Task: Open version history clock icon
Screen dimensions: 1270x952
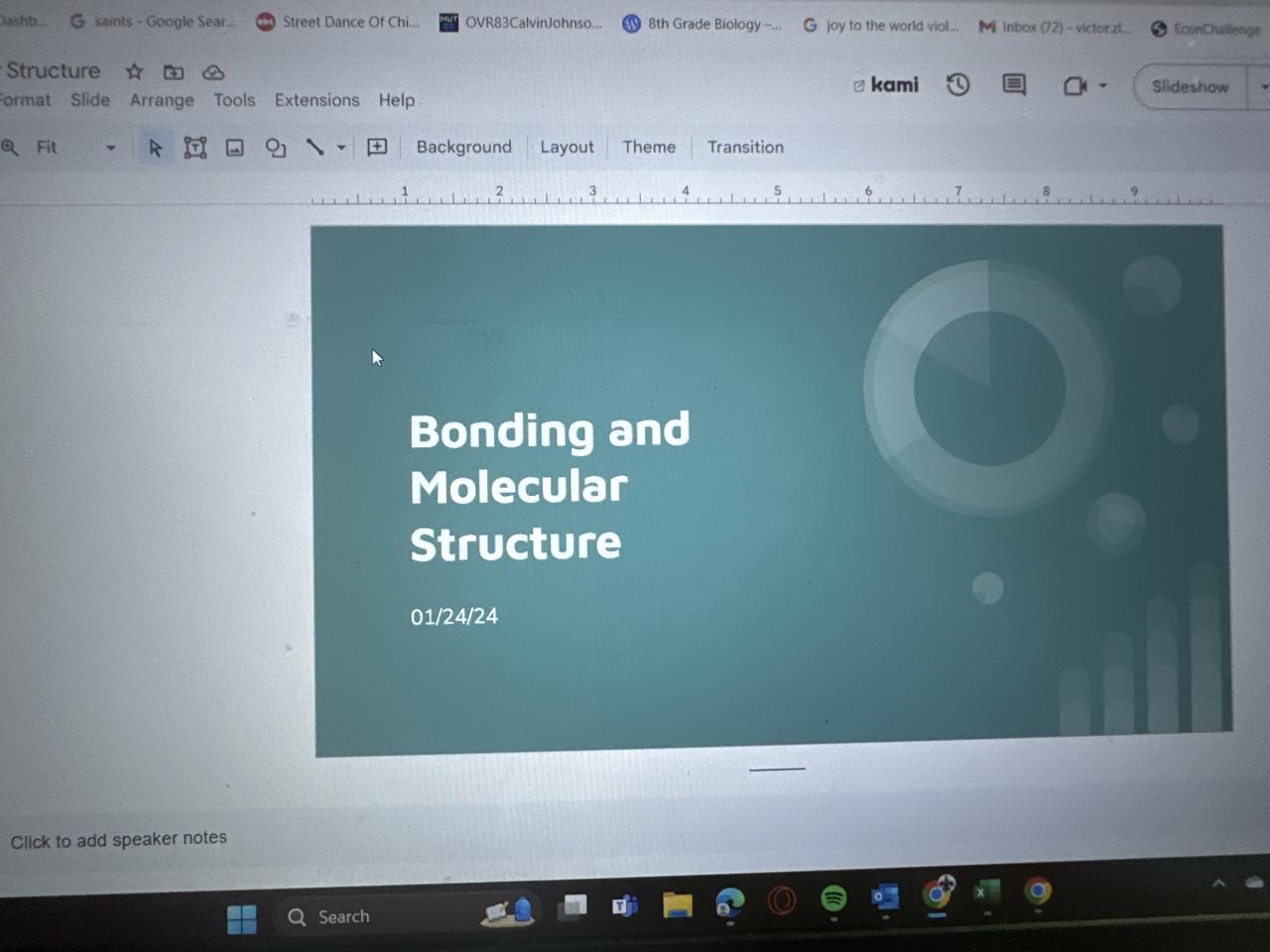Action: [957, 85]
